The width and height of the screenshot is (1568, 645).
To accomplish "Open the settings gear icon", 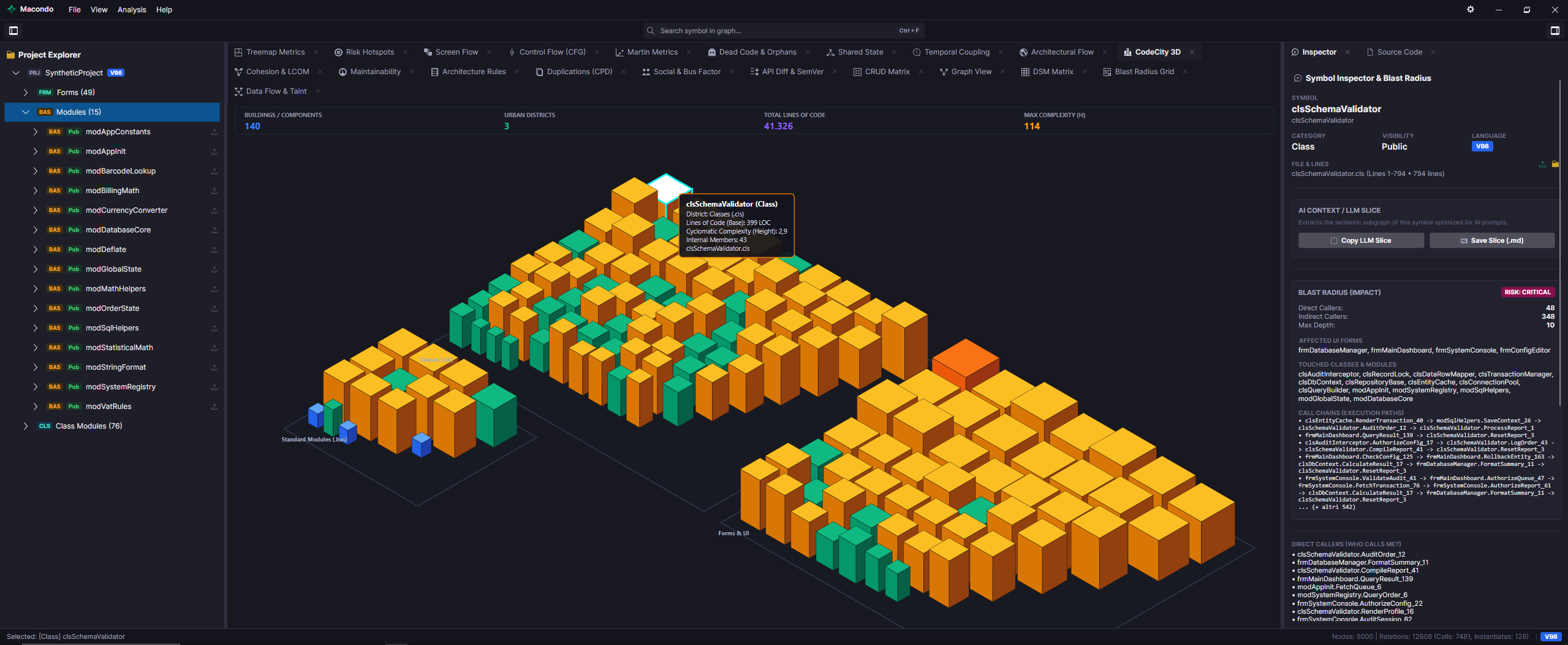I will pos(1470,9).
